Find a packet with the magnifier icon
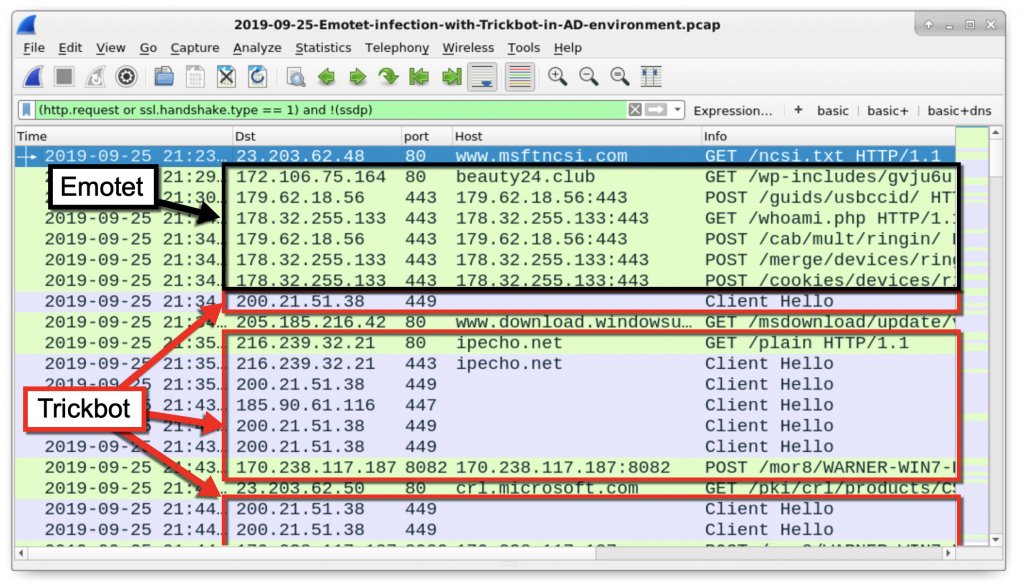 (x=296, y=77)
